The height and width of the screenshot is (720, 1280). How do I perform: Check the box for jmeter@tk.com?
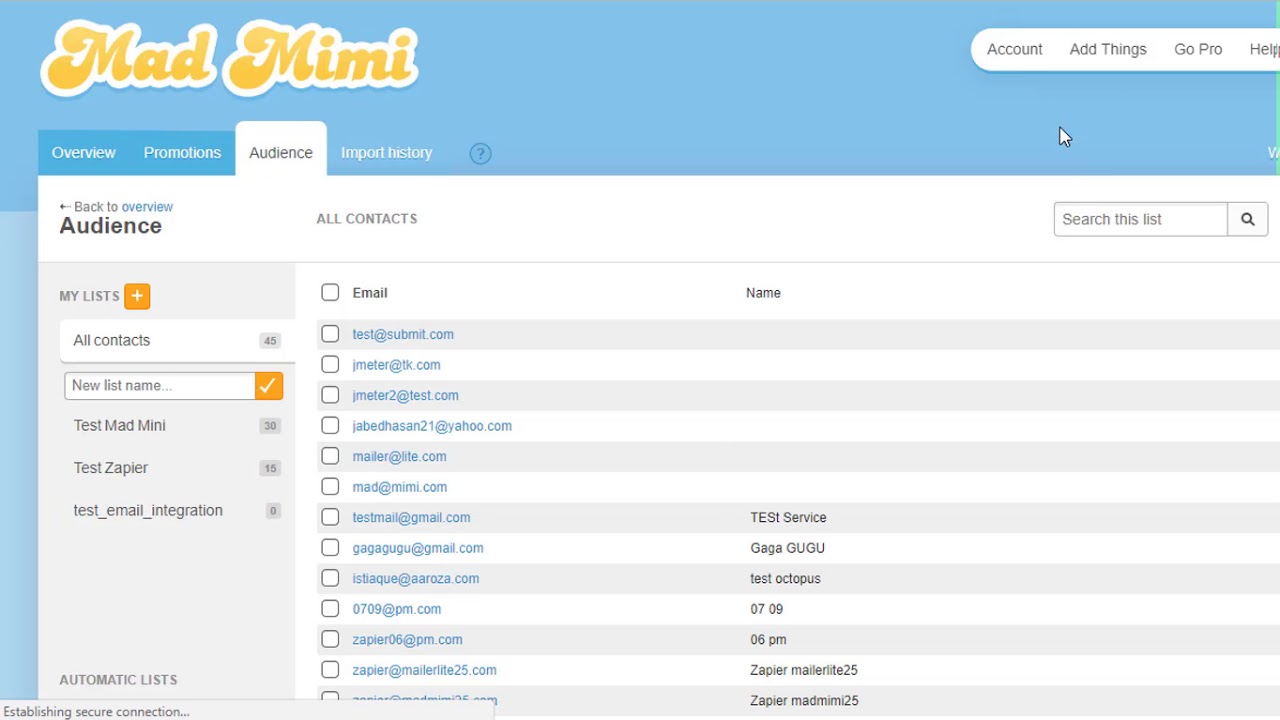[330, 364]
